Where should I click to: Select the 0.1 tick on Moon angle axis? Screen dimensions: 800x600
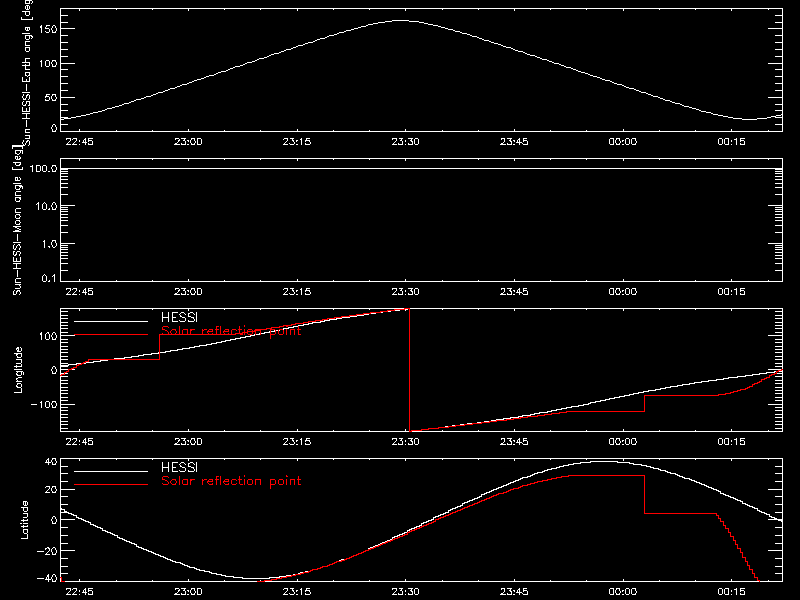(x=49, y=278)
